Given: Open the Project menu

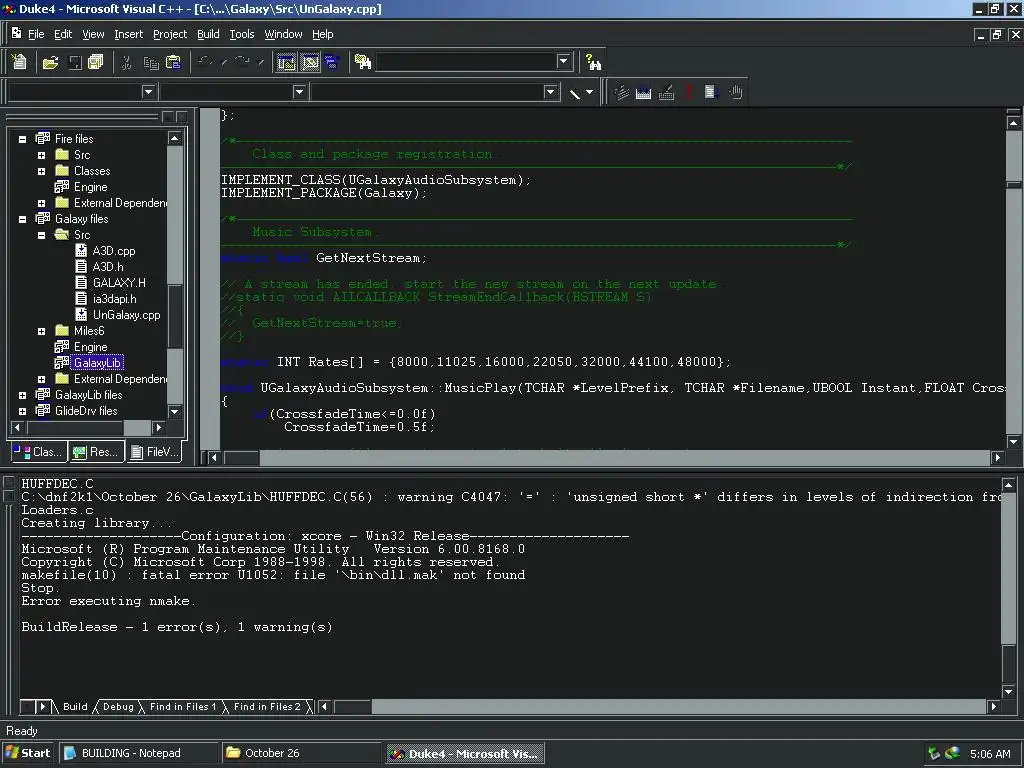Looking at the screenshot, I should pyautogui.click(x=170, y=34).
